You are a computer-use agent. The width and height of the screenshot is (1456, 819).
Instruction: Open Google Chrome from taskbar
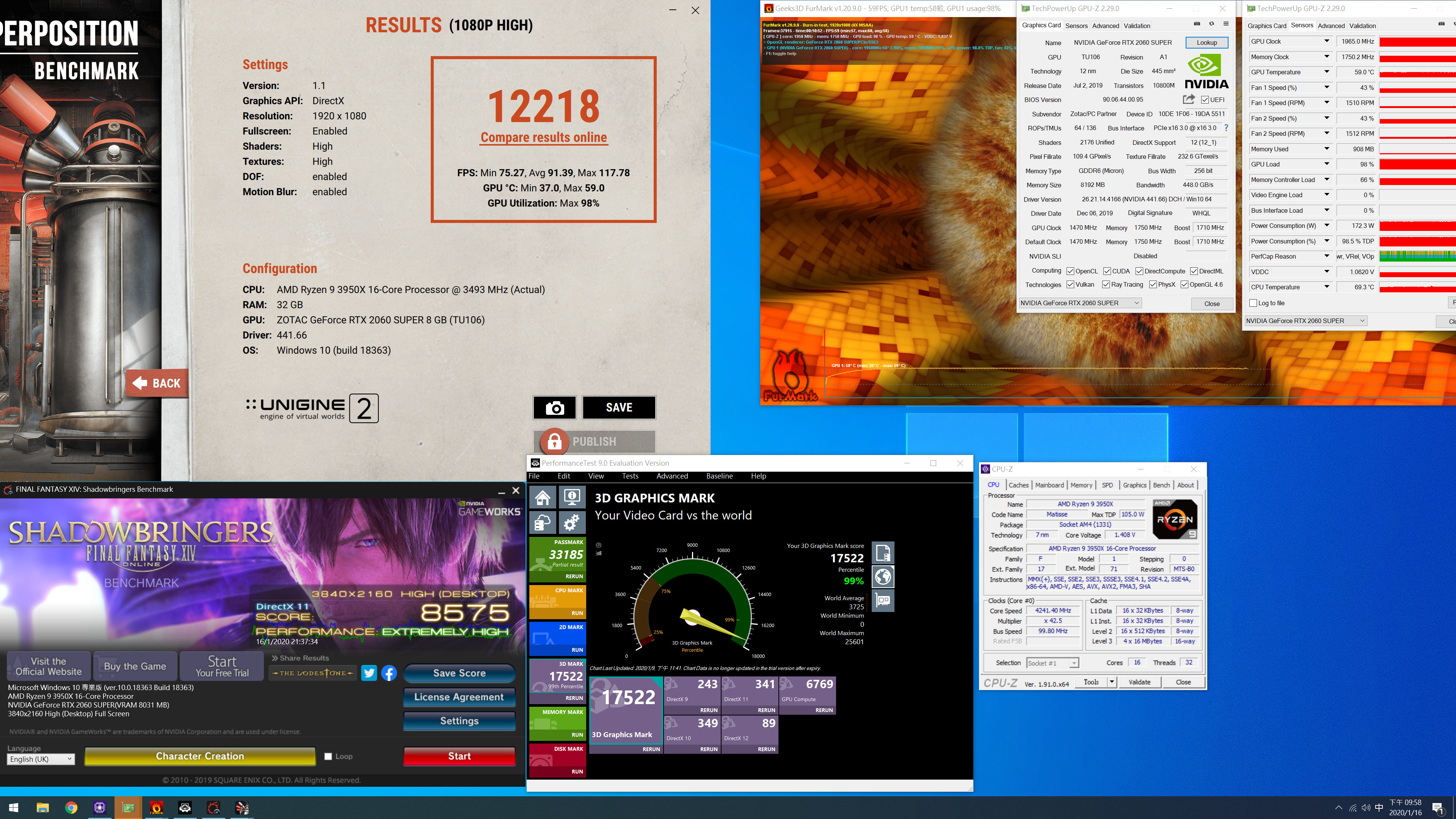point(71,808)
